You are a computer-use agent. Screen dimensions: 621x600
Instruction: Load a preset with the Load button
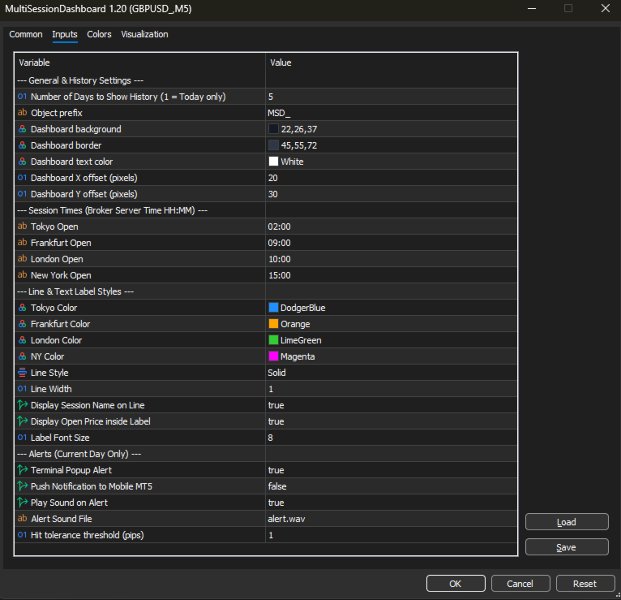coord(566,522)
